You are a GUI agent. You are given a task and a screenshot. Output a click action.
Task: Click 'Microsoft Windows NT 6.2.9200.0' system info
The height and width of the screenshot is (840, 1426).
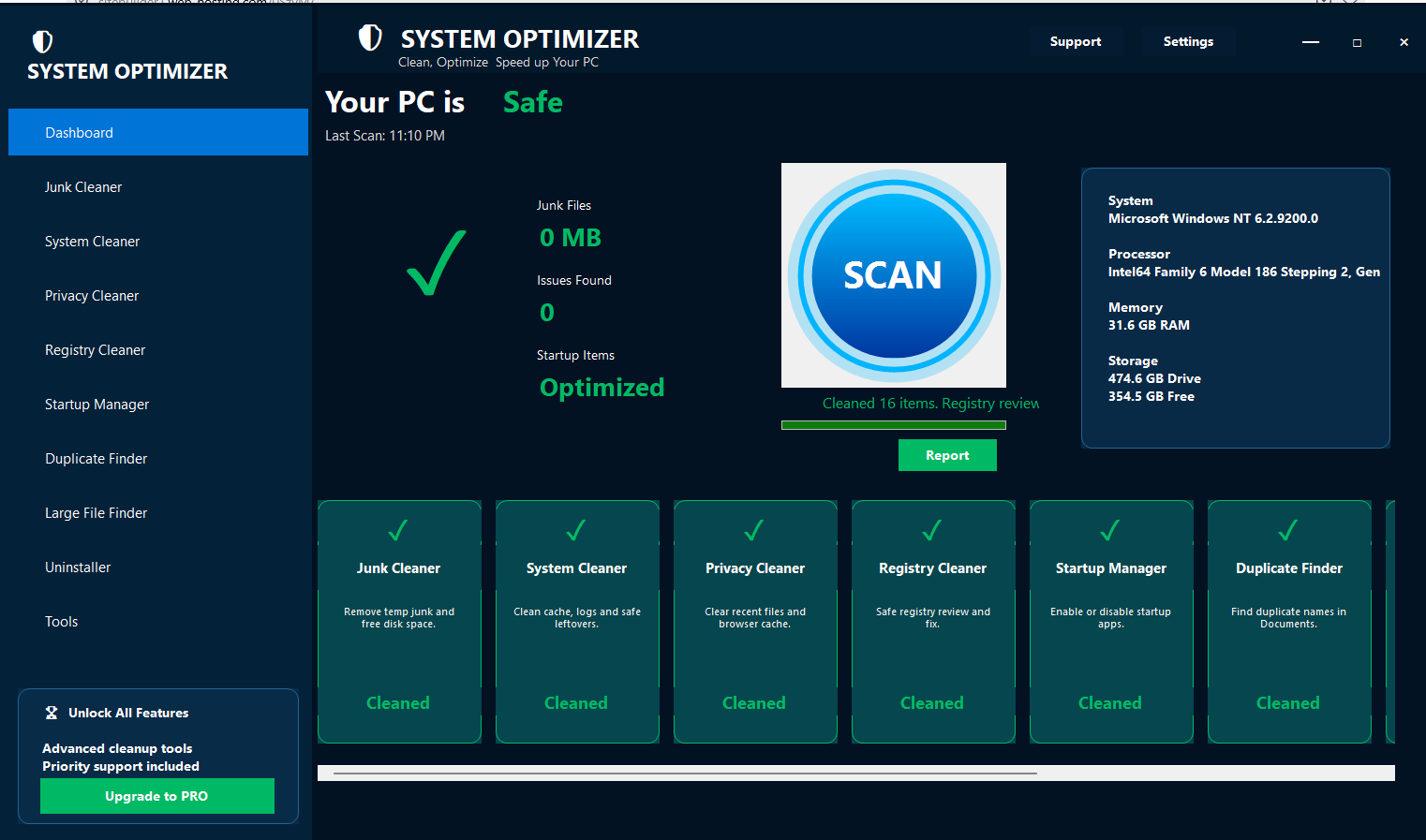pyautogui.click(x=1213, y=218)
